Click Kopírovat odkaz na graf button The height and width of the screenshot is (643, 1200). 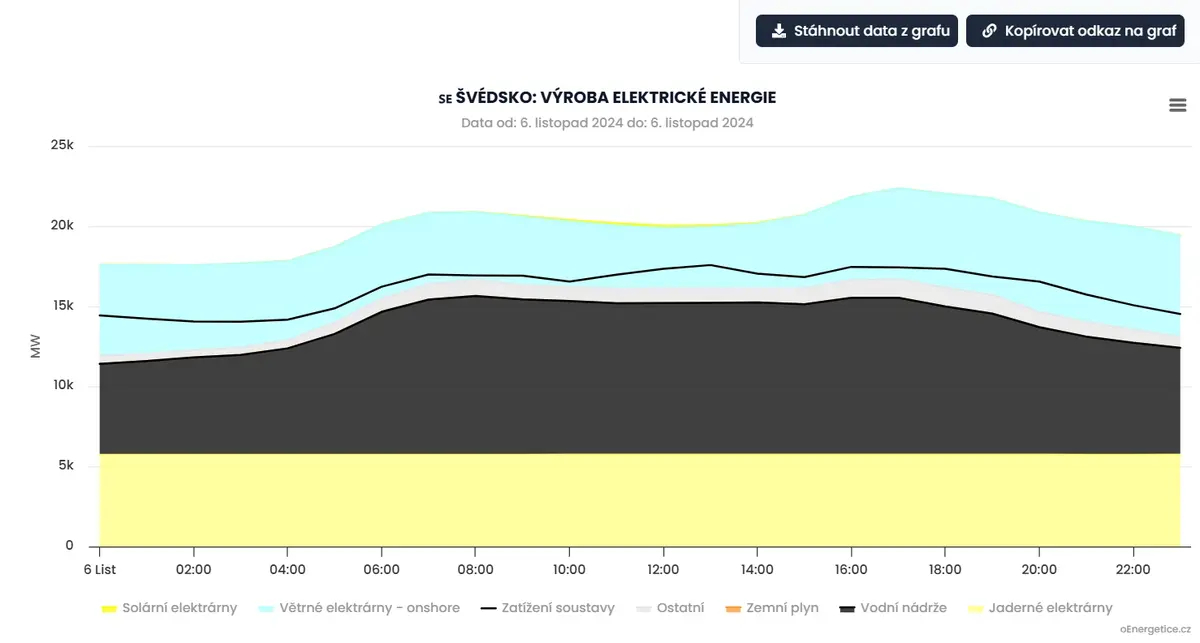[x=1075, y=31]
